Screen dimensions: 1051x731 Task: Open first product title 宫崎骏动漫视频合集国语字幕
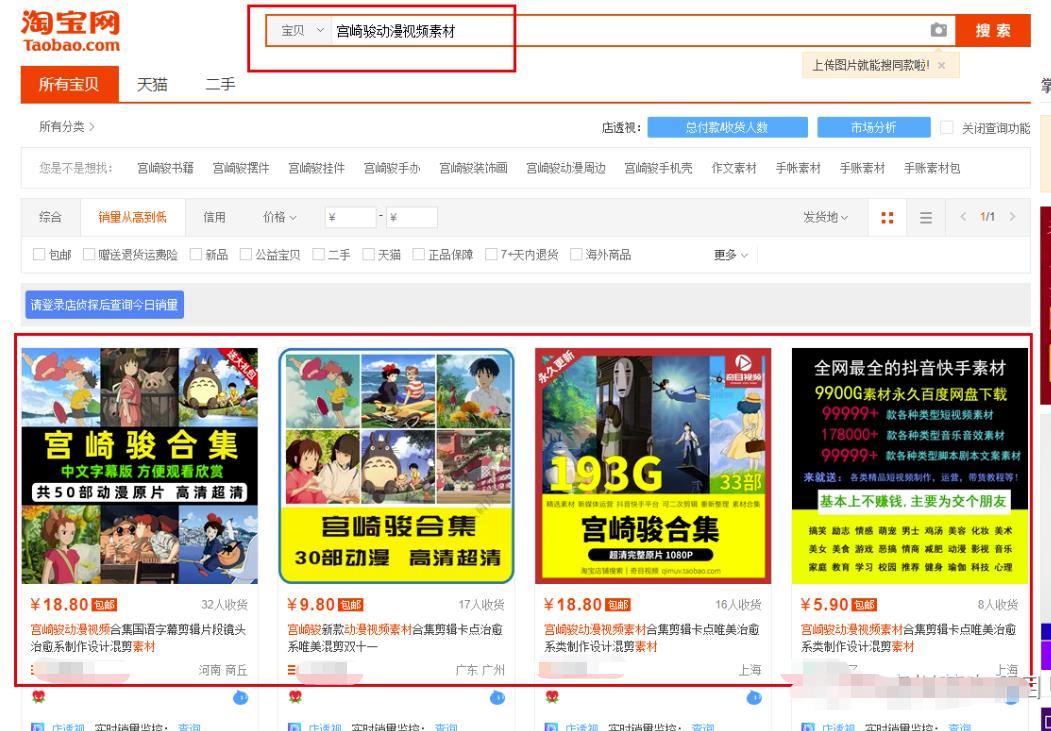coord(138,638)
